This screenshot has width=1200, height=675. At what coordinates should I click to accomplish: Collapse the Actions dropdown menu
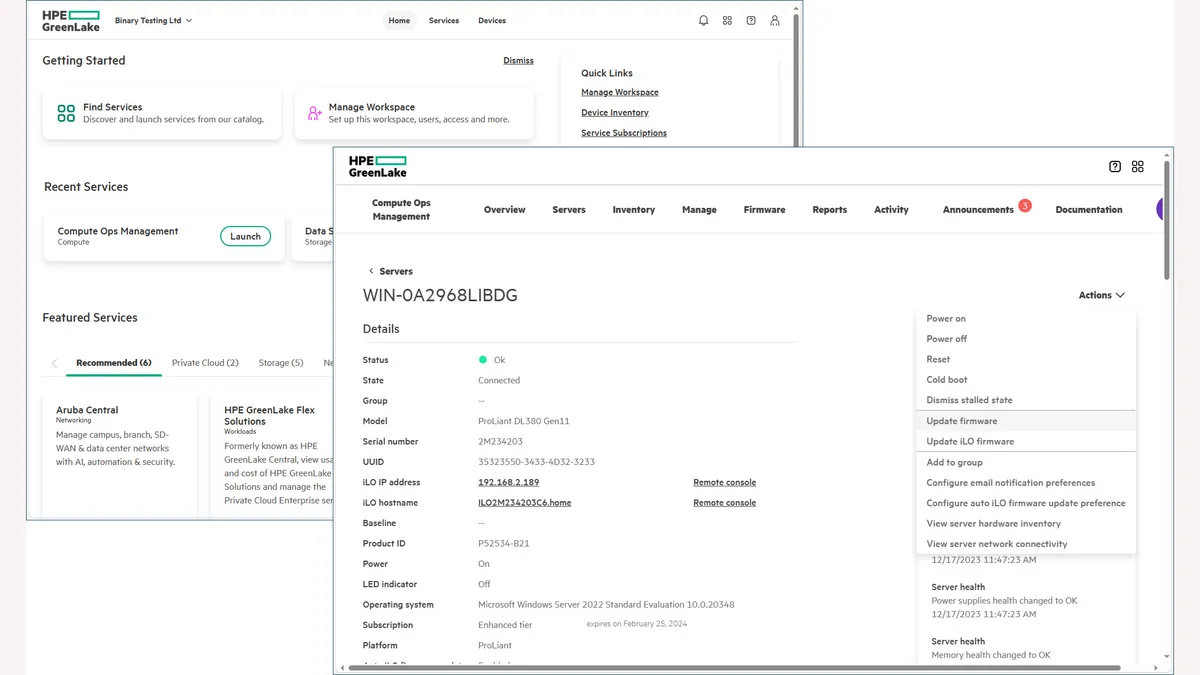(x=1101, y=295)
